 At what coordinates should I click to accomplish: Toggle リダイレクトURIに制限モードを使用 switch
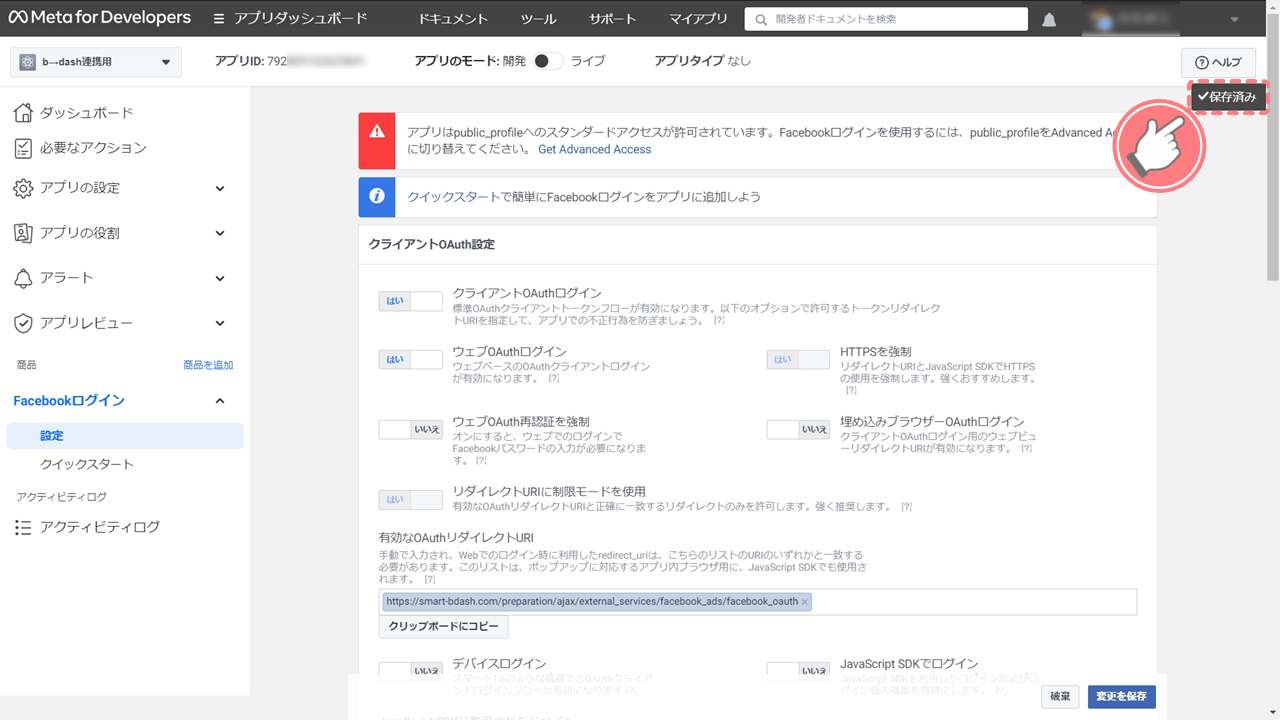(410, 500)
